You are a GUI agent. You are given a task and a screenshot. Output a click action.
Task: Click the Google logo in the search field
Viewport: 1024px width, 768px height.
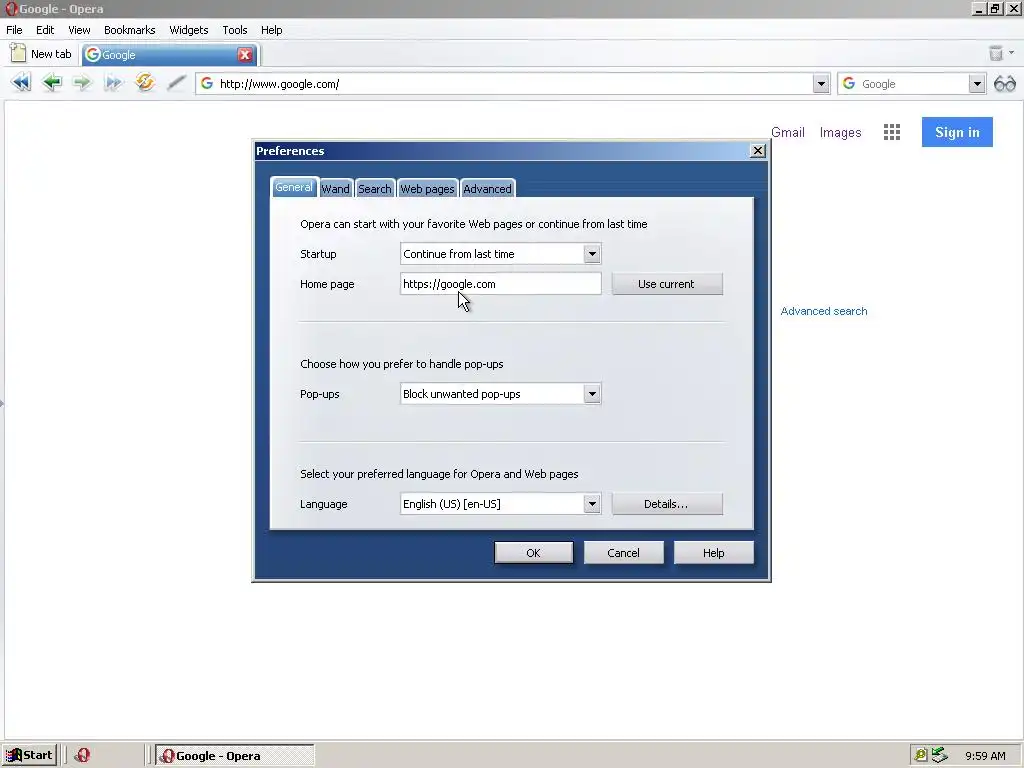tap(849, 84)
